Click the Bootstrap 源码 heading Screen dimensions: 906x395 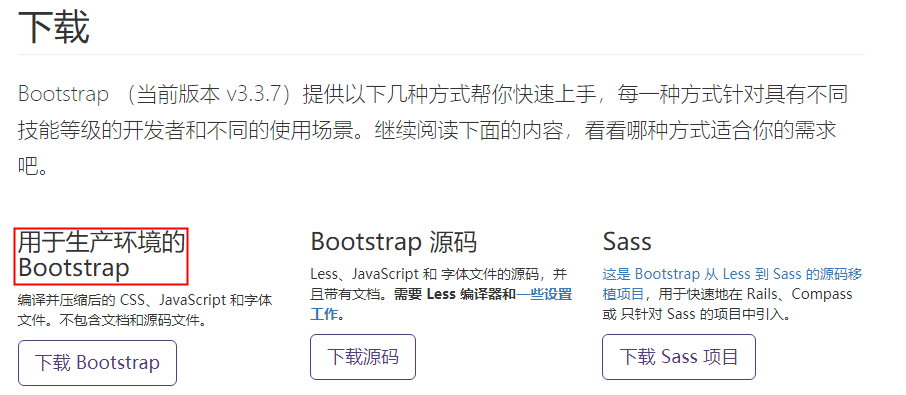[x=393, y=241]
